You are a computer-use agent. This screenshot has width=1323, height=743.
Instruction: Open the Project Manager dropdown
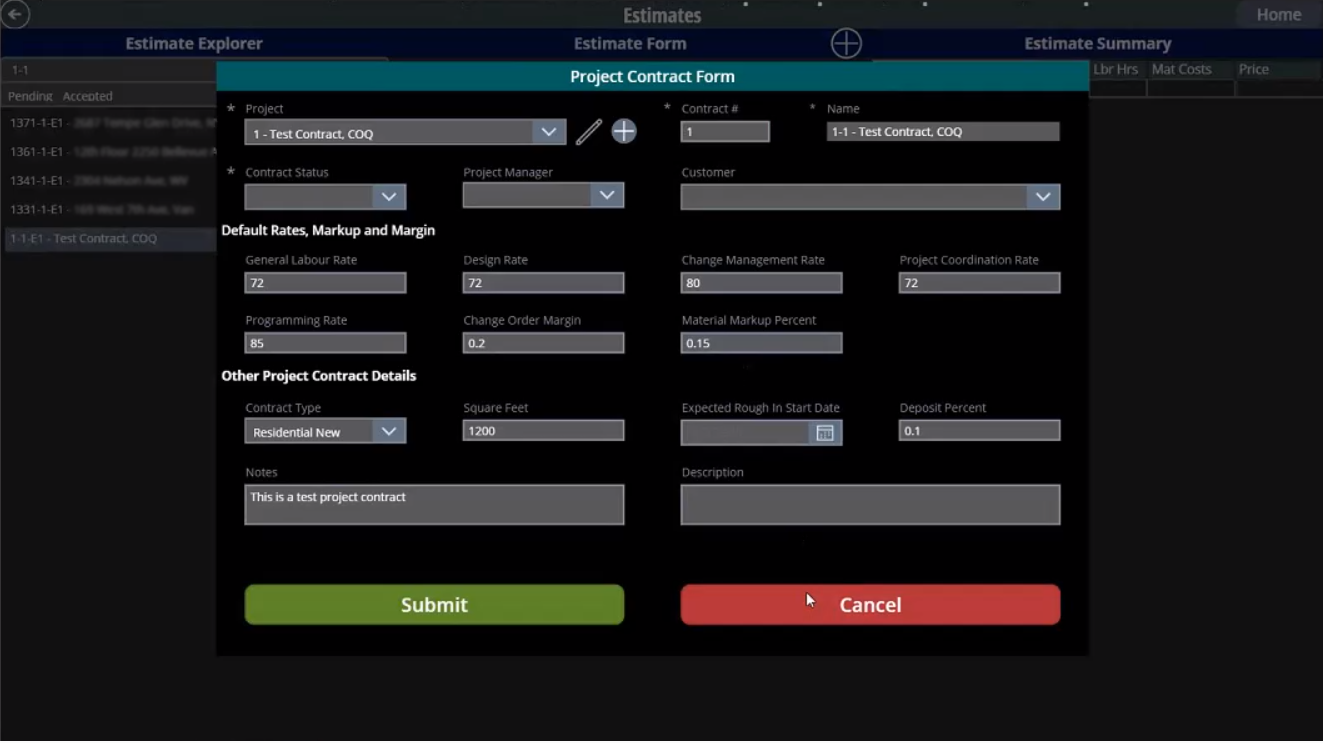pyautogui.click(x=607, y=195)
